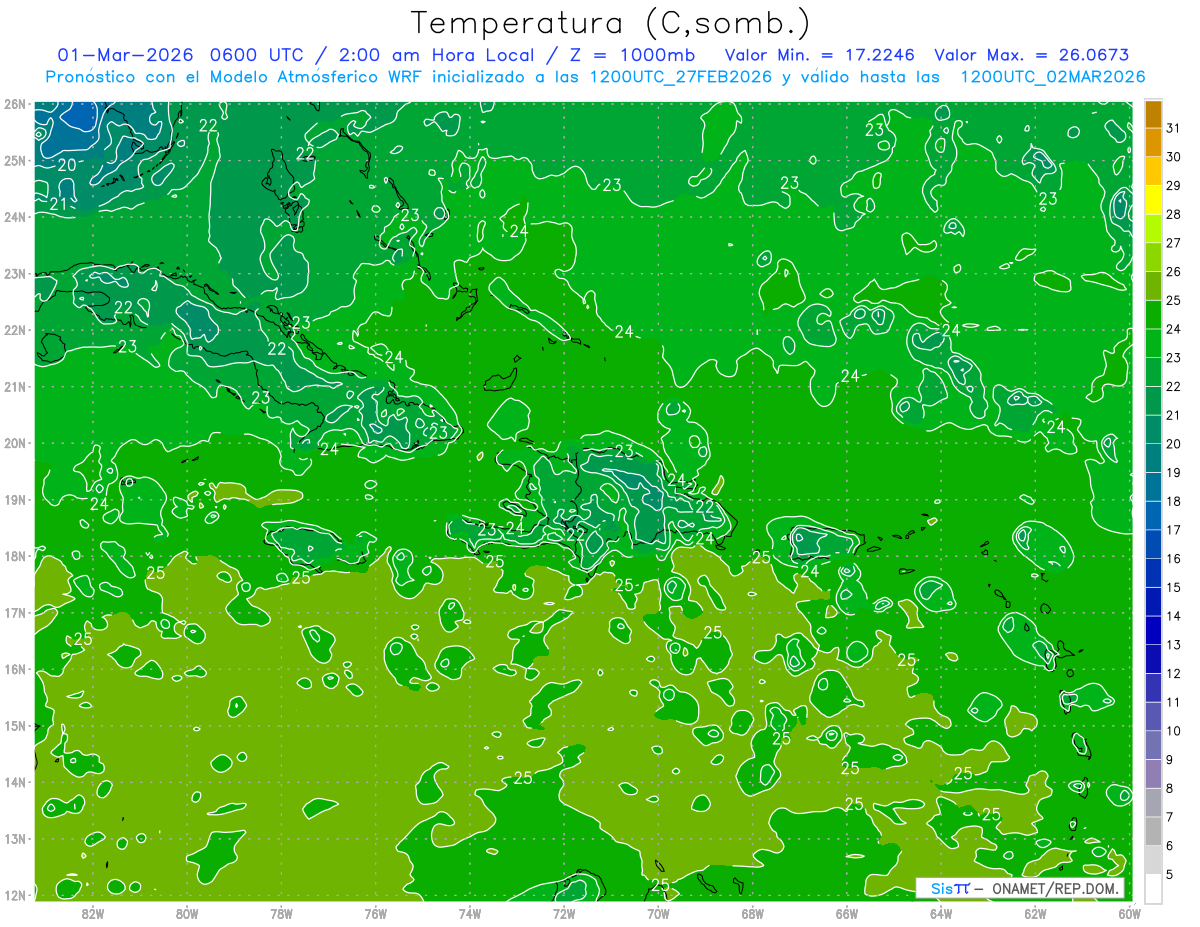Image resolution: width=1200 pixels, height=927 pixels.
Task: Pick the legend swatch between 30 and 31
Action: coord(1153,142)
